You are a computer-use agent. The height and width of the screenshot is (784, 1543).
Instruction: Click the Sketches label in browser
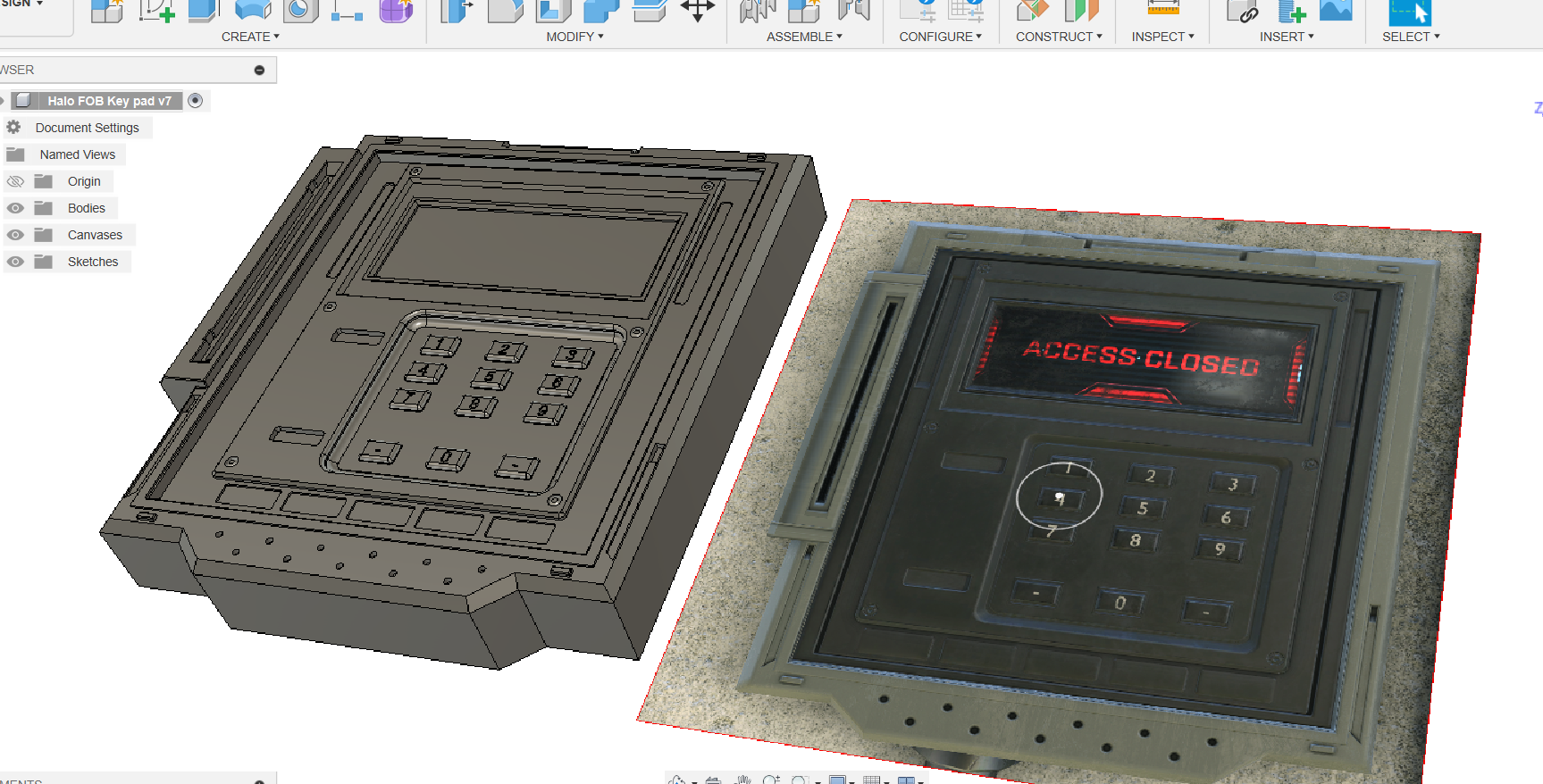(93, 262)
